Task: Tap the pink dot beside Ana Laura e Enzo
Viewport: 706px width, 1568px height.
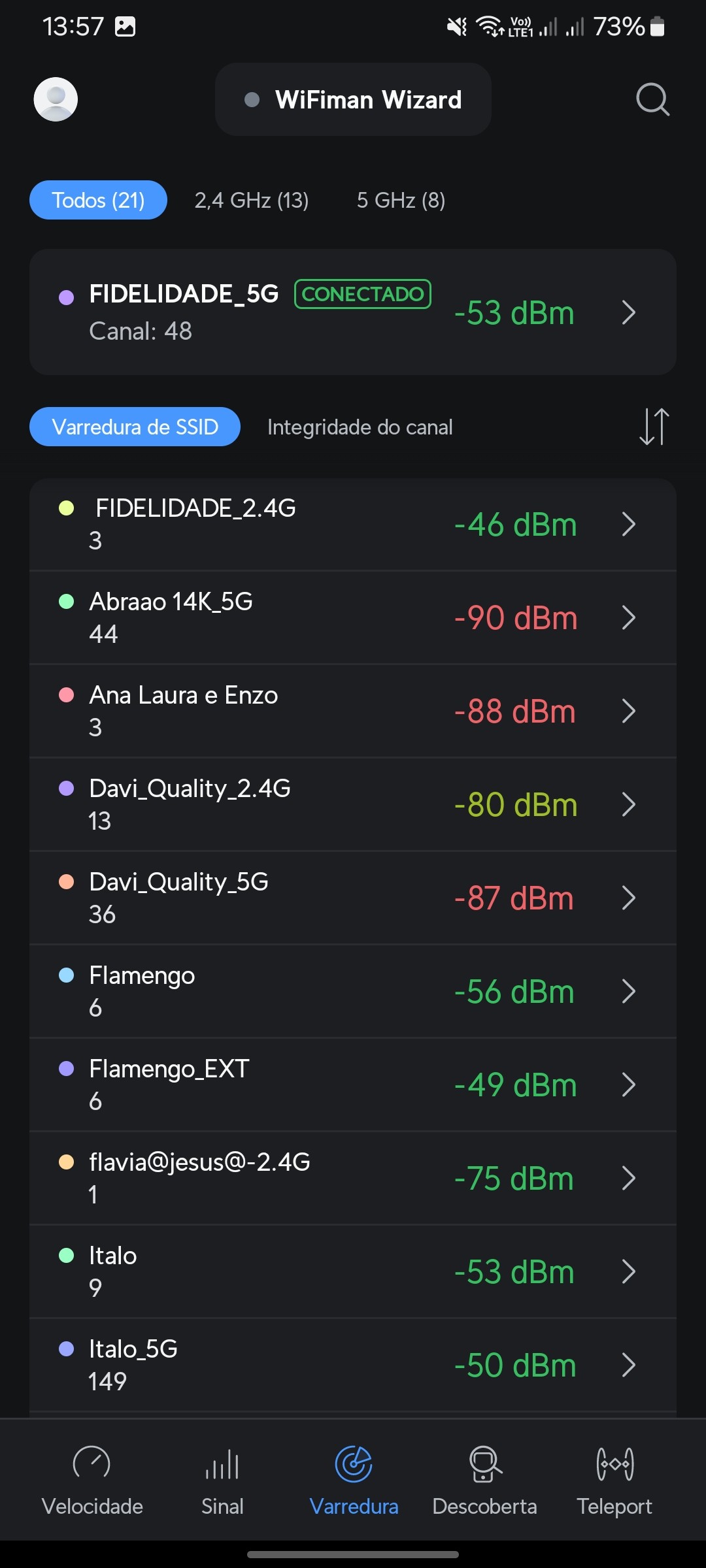Action: pyautogui.click(x=66, y=694)
